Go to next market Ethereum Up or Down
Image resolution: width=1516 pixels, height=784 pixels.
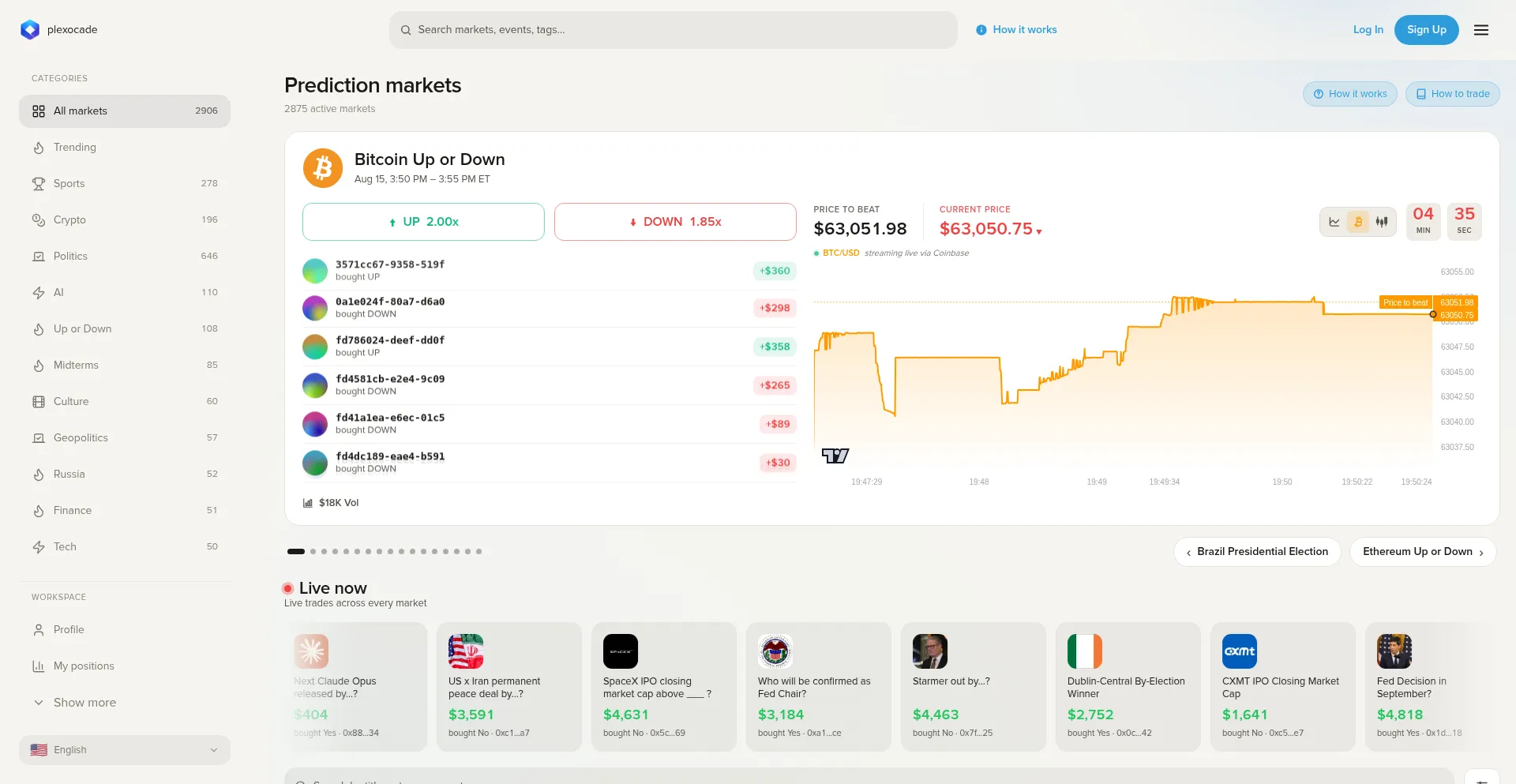point(1423,552)
